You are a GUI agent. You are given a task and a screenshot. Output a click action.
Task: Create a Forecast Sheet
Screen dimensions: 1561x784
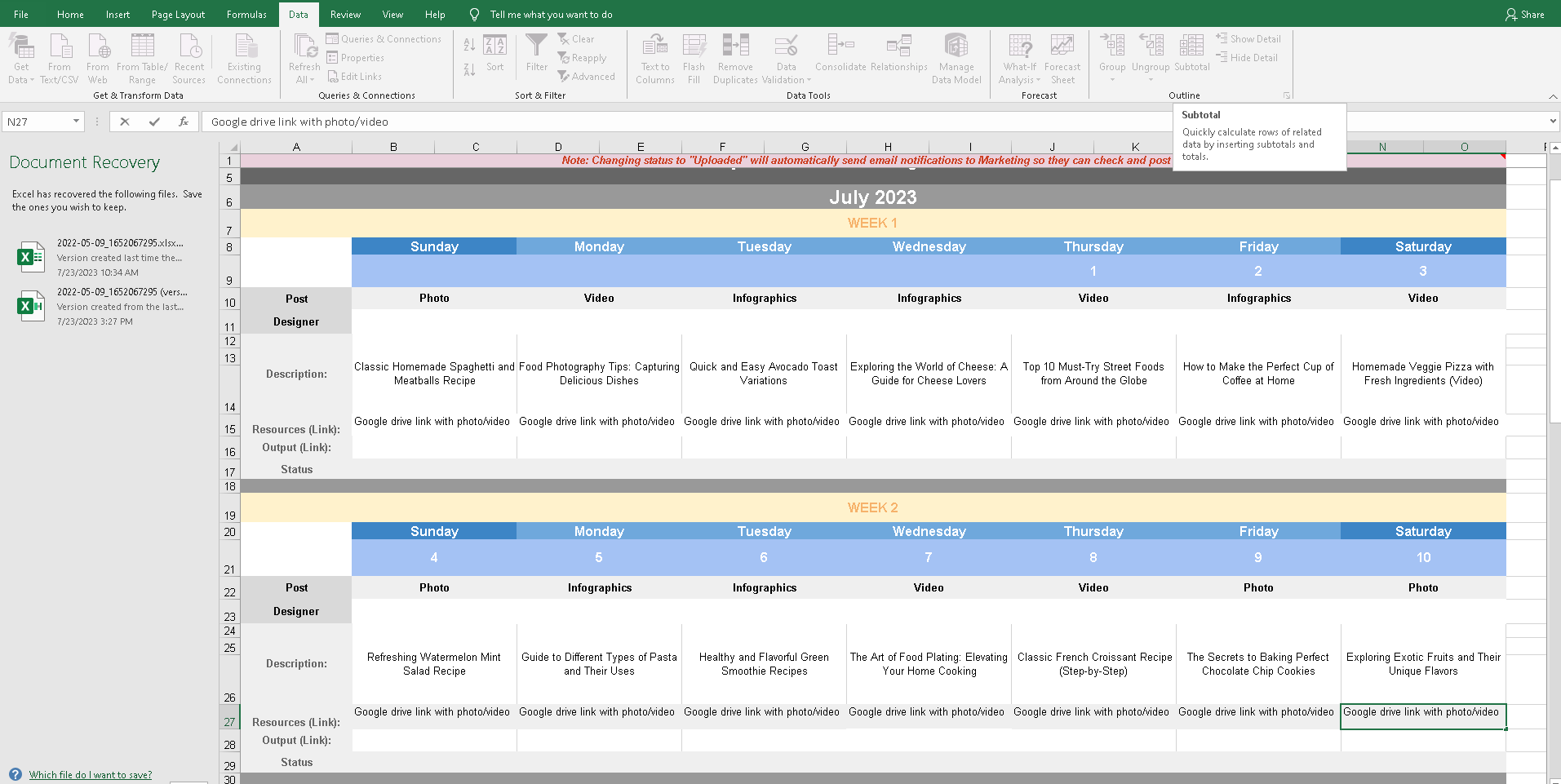pyautogui.click(x=1062, y=59)
